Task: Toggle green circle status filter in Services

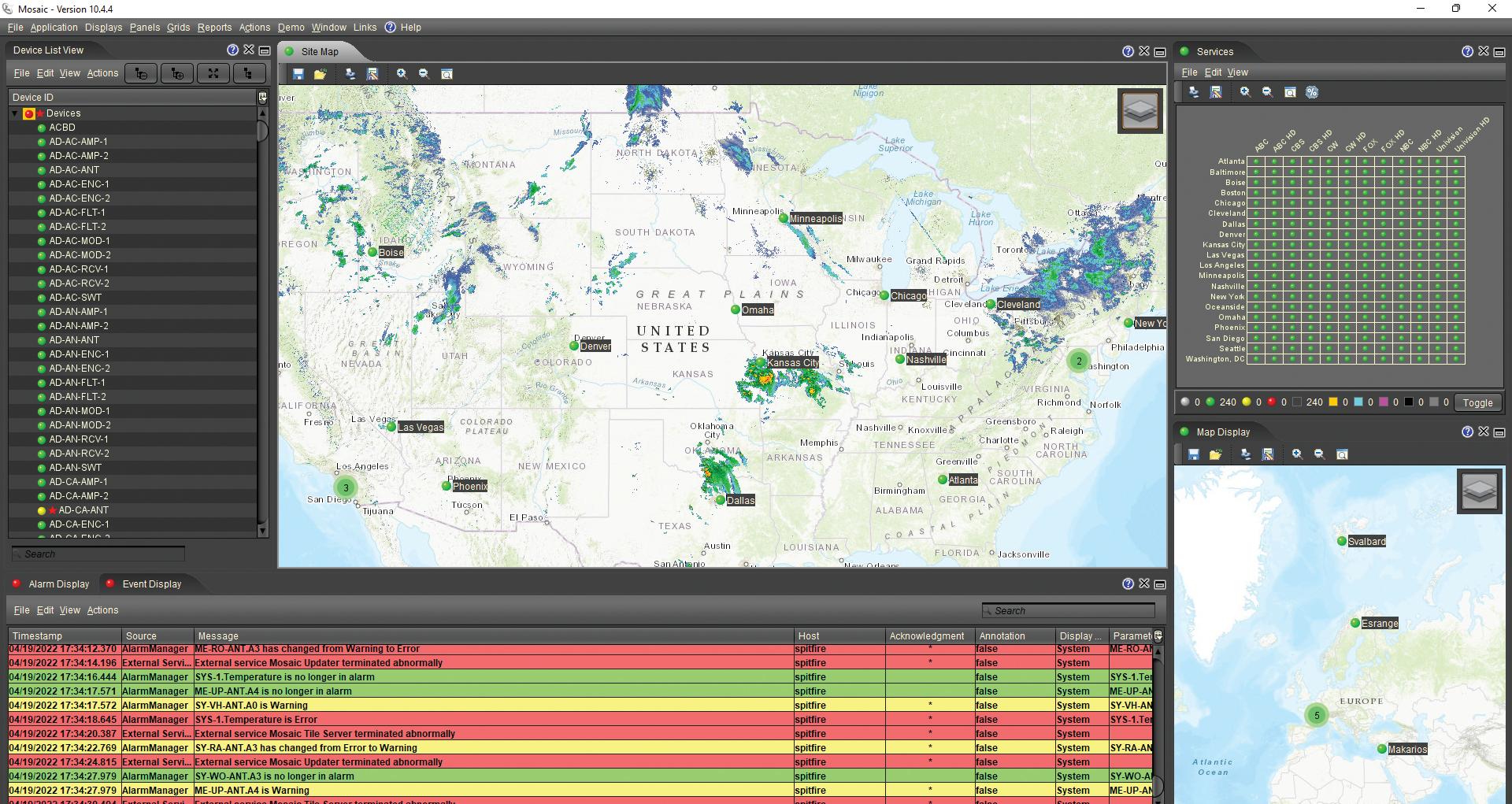Action: (x=1210, y=402)
